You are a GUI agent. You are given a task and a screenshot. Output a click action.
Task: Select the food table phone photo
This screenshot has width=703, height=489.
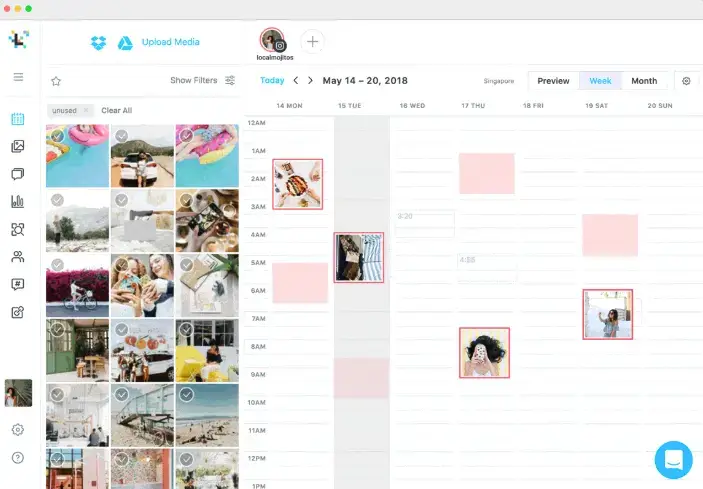[x=207, y=221]
